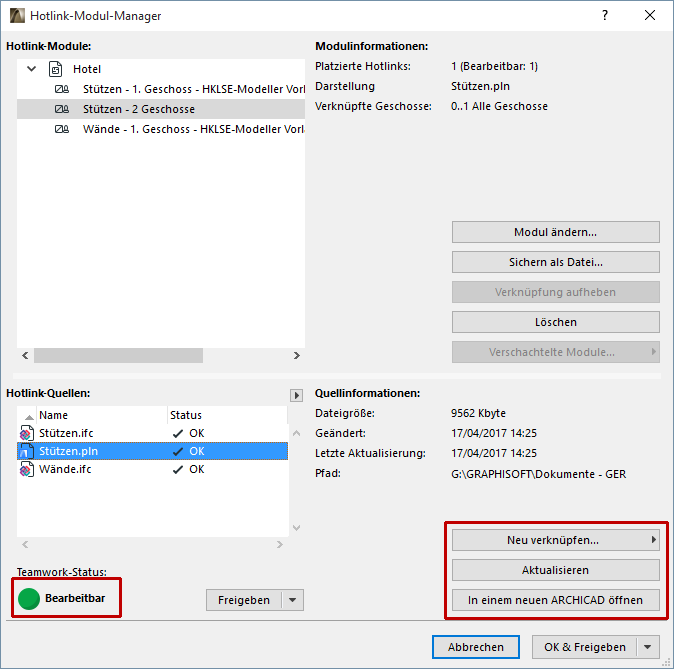Select Stützen - 2 Geschosse module
674x669 pixels.
[x=161, y=109]
